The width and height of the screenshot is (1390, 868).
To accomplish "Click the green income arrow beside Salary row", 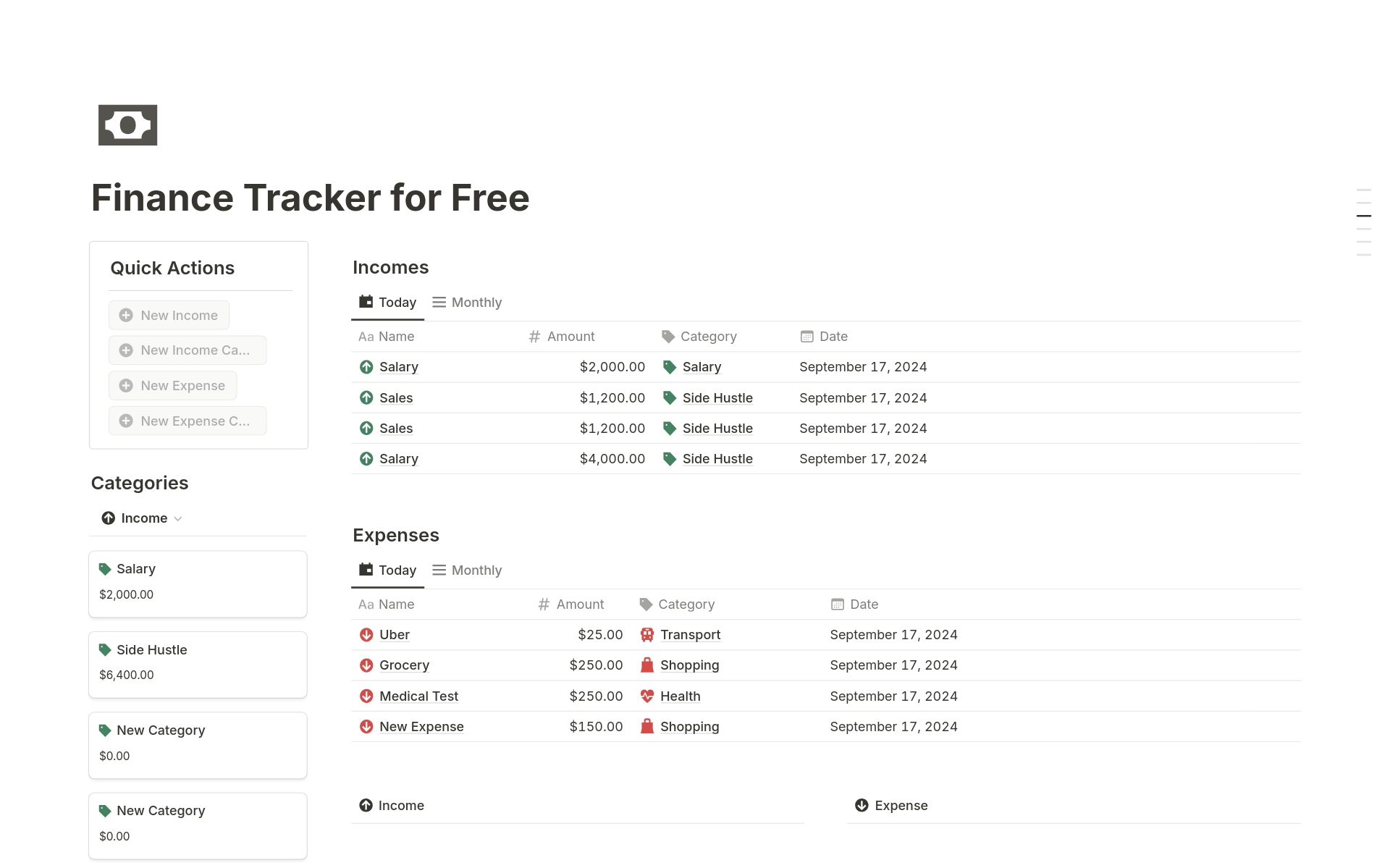I will 366,367.
